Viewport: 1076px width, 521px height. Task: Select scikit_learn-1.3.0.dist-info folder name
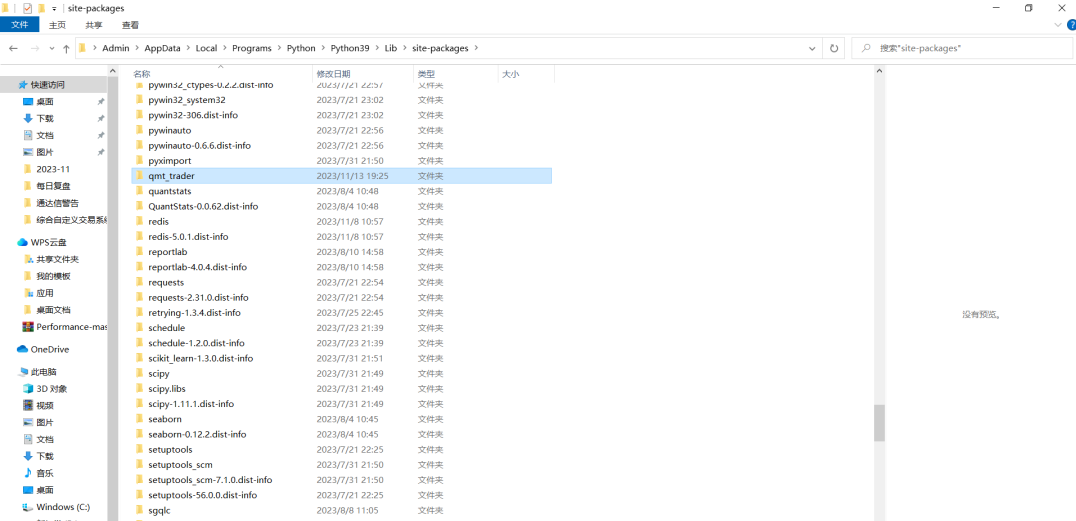pos(200,358)
